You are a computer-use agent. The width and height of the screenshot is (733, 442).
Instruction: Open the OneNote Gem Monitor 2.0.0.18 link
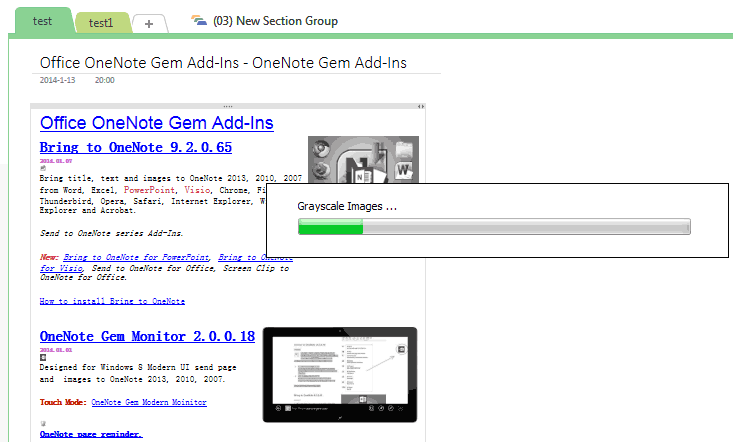click(147, 336)
